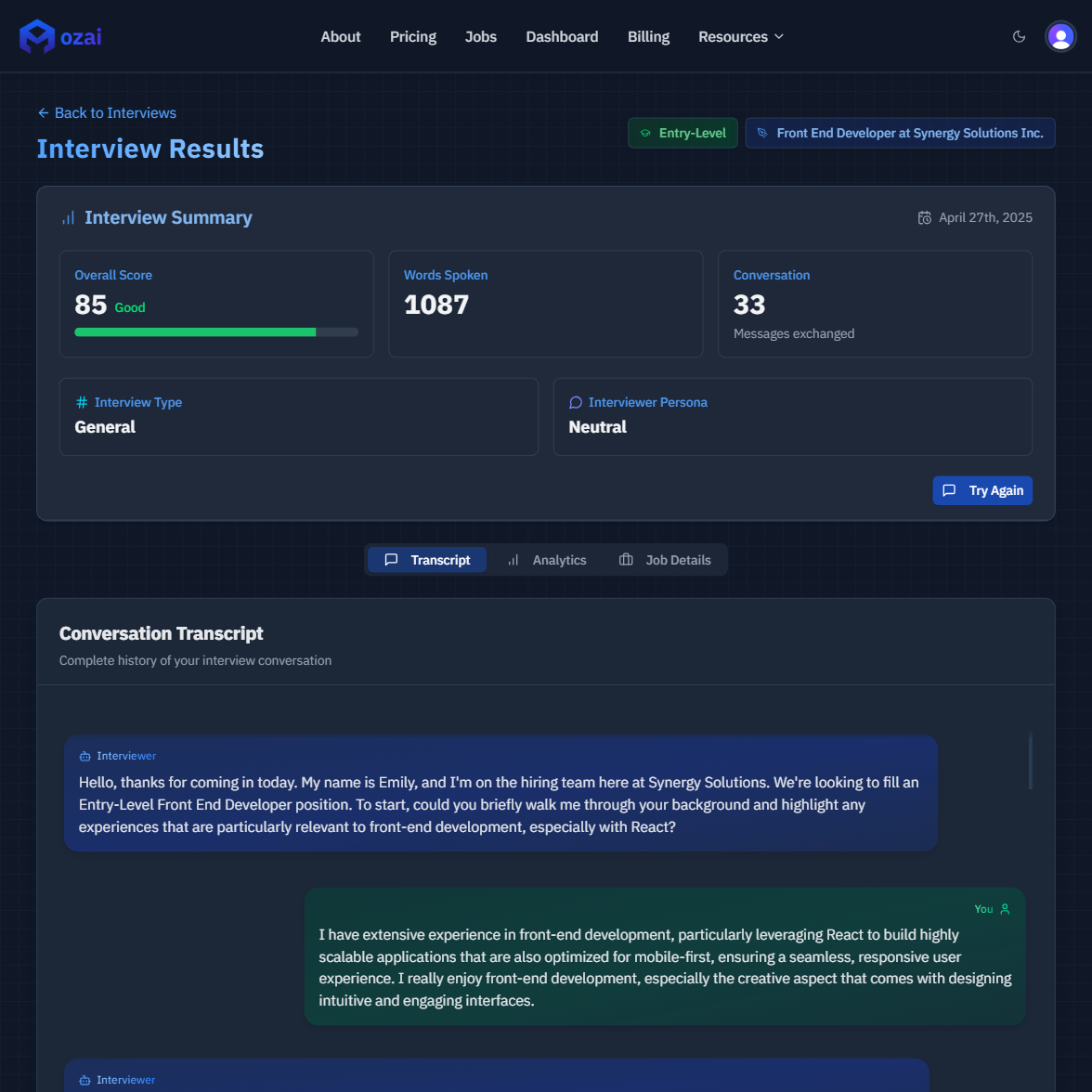1092x1092 pixels.
Task: Click the Messages exchanged caption
Action: 793,333
